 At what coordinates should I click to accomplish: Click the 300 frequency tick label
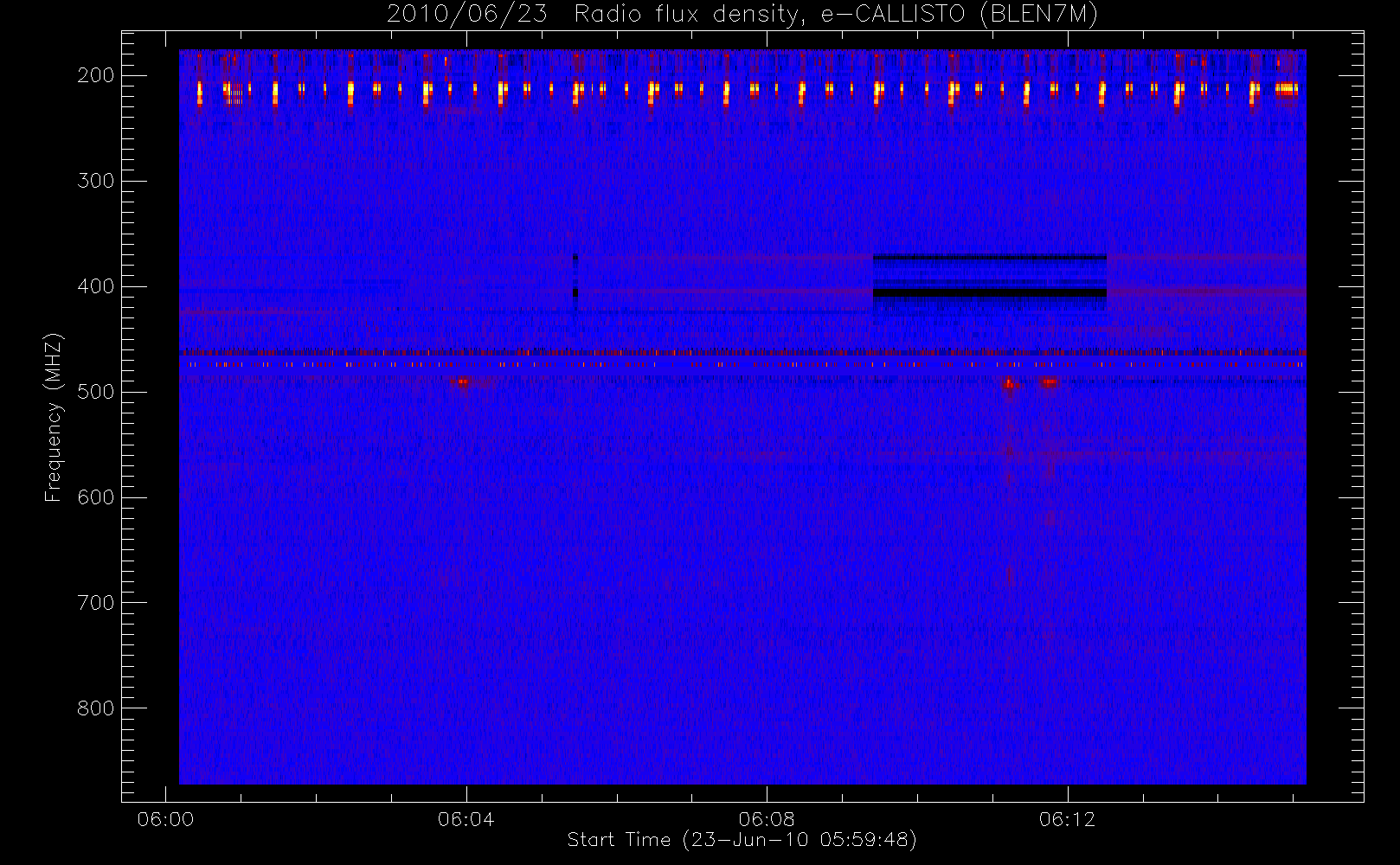pos(95,181)
